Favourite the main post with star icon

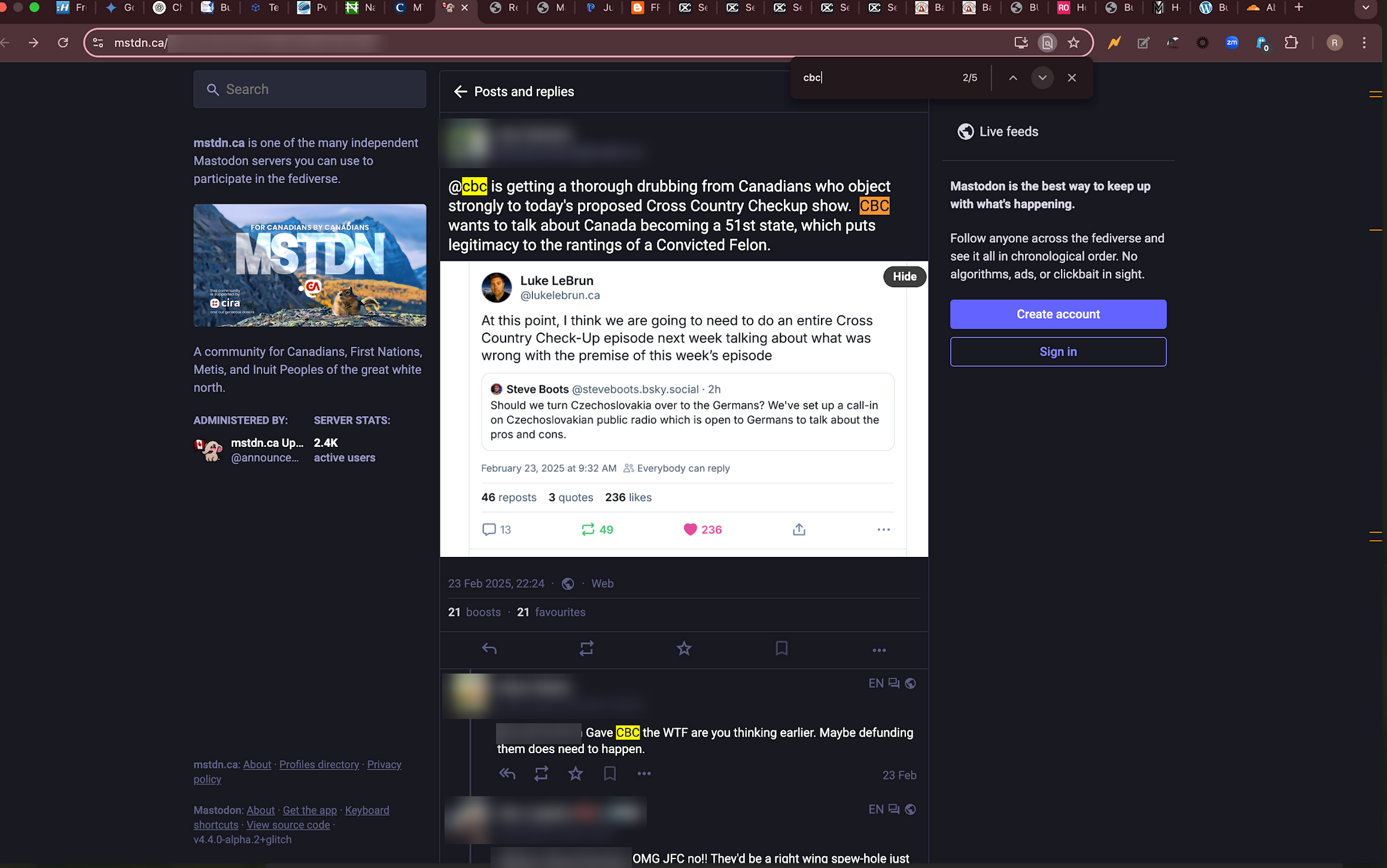point(684,648)
